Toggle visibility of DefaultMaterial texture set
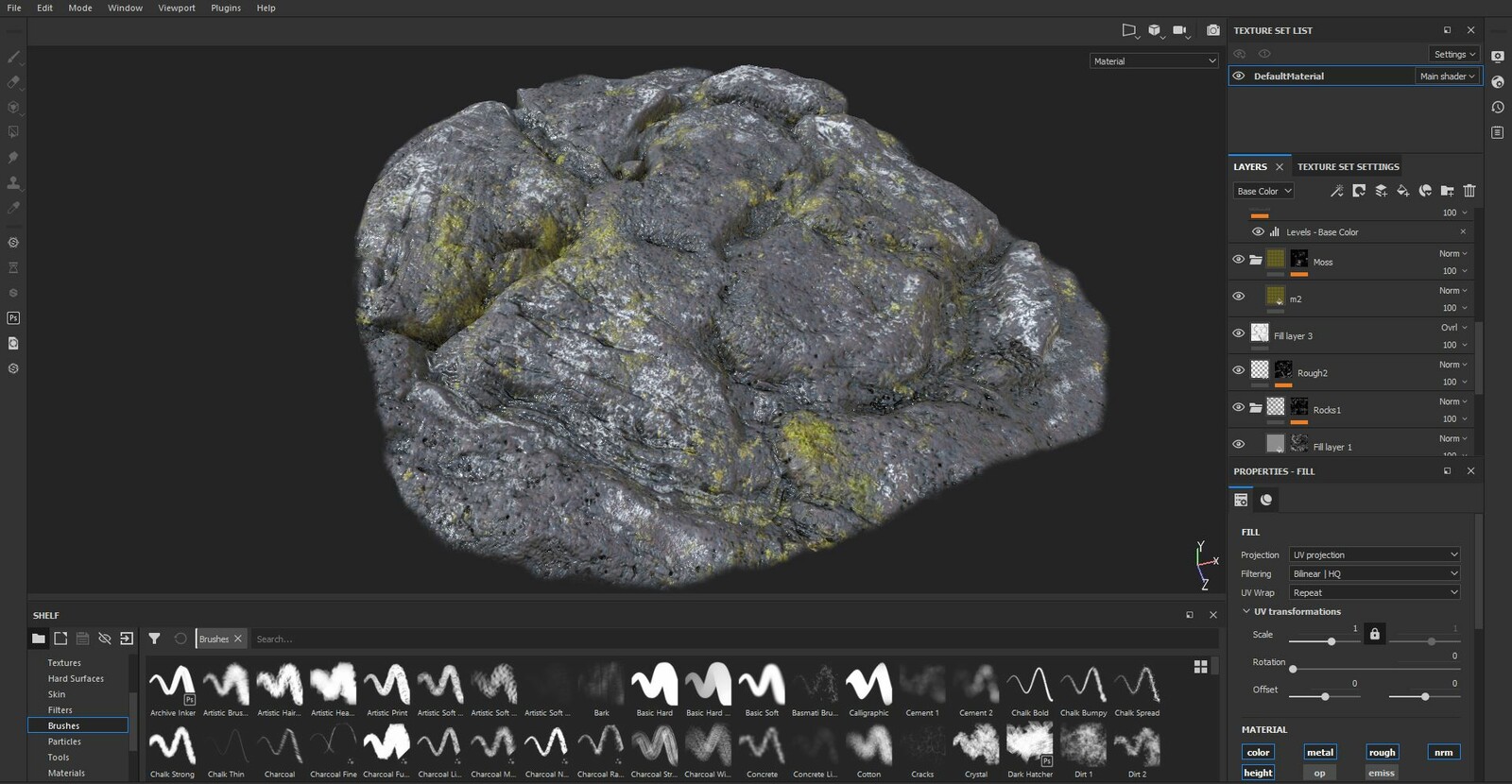Viewport: 1512px width, 784px height. [1239, 76]
